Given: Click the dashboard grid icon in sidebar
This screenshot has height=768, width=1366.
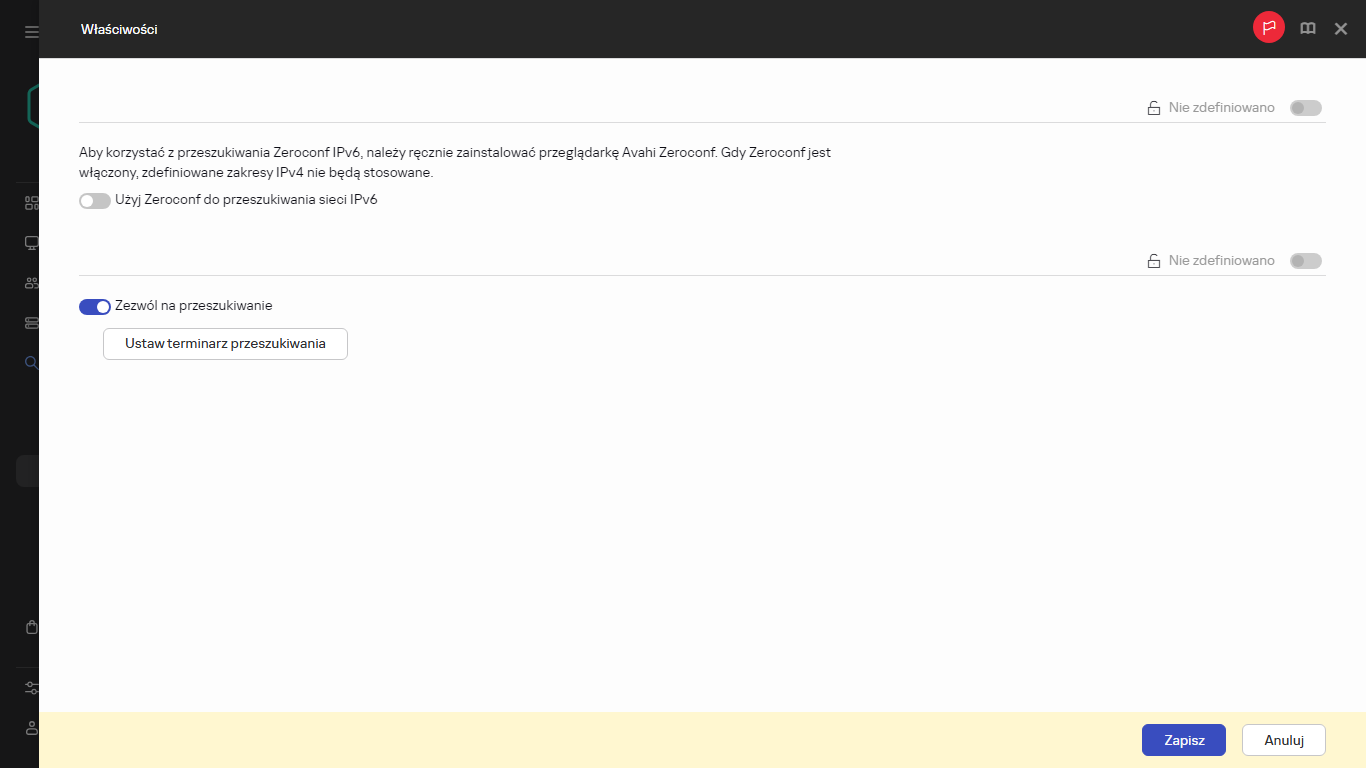Looking at the screenshot, I should [31, 203].
